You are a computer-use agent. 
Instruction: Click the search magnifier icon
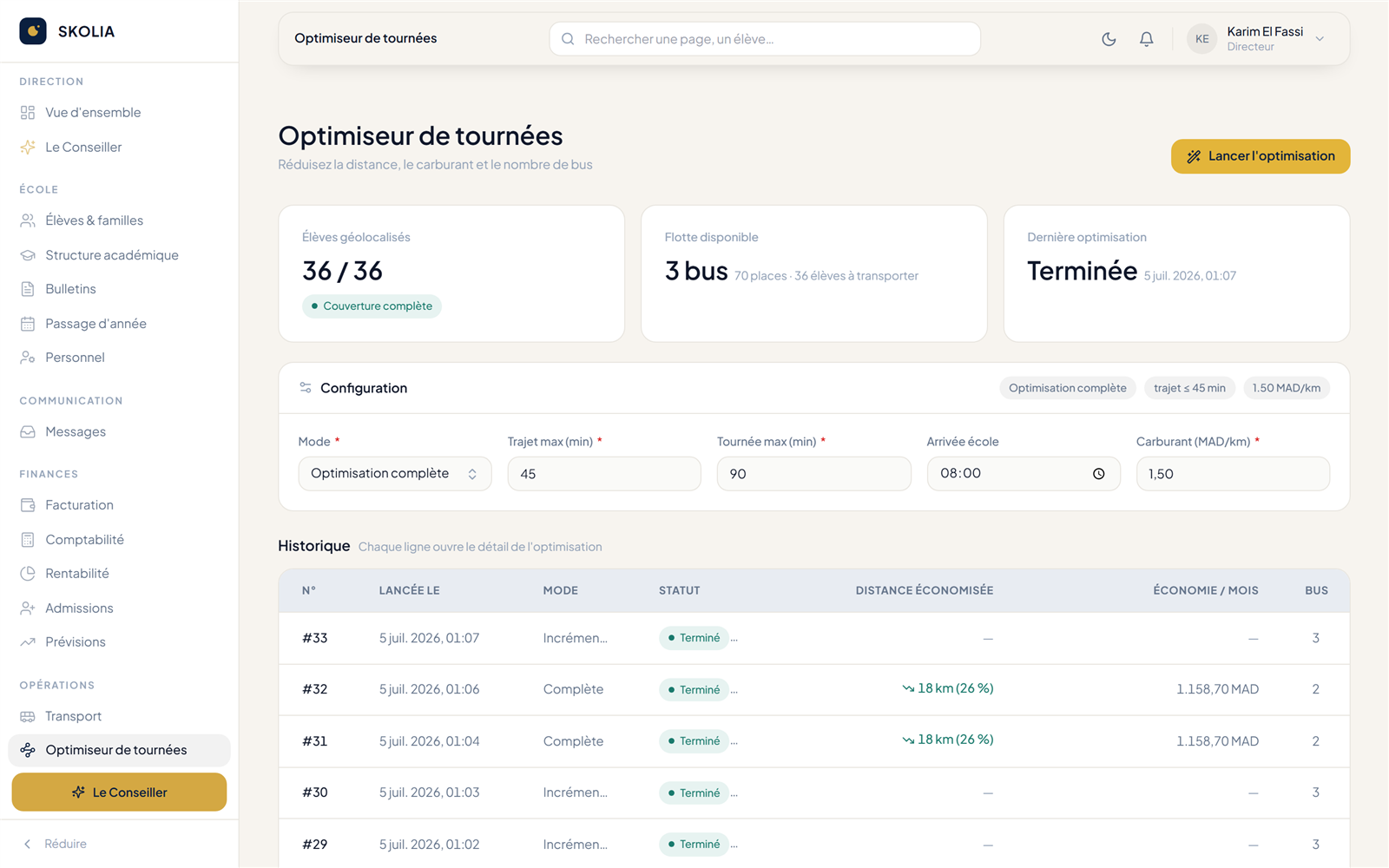[568, 39]
